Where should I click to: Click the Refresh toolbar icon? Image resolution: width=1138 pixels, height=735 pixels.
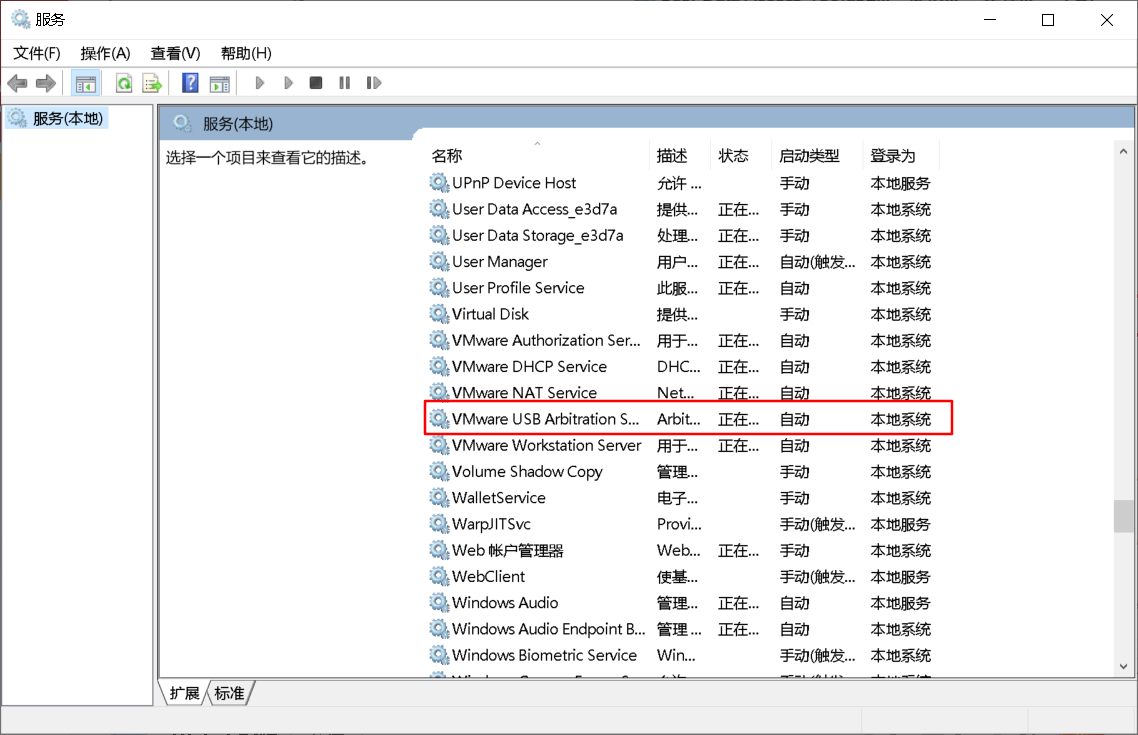(124, 83)
